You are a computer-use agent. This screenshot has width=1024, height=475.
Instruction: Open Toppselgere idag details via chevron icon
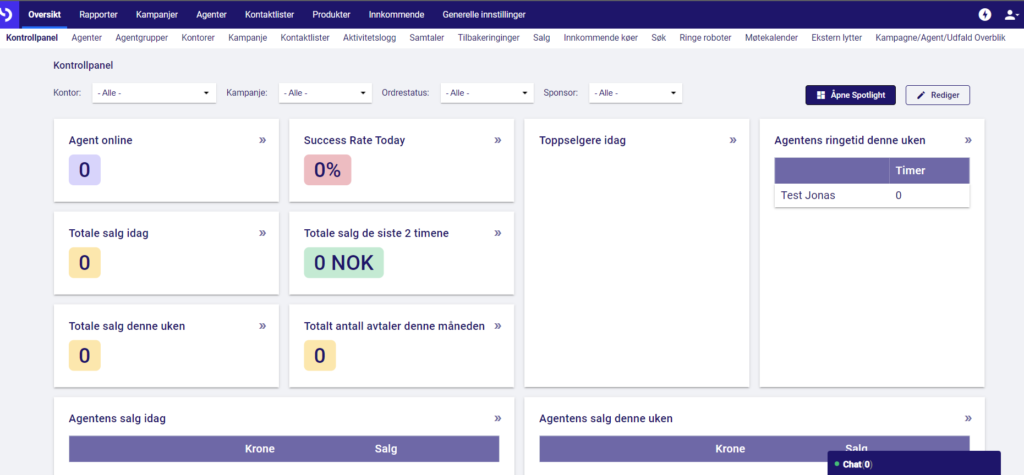click(733, 140)
